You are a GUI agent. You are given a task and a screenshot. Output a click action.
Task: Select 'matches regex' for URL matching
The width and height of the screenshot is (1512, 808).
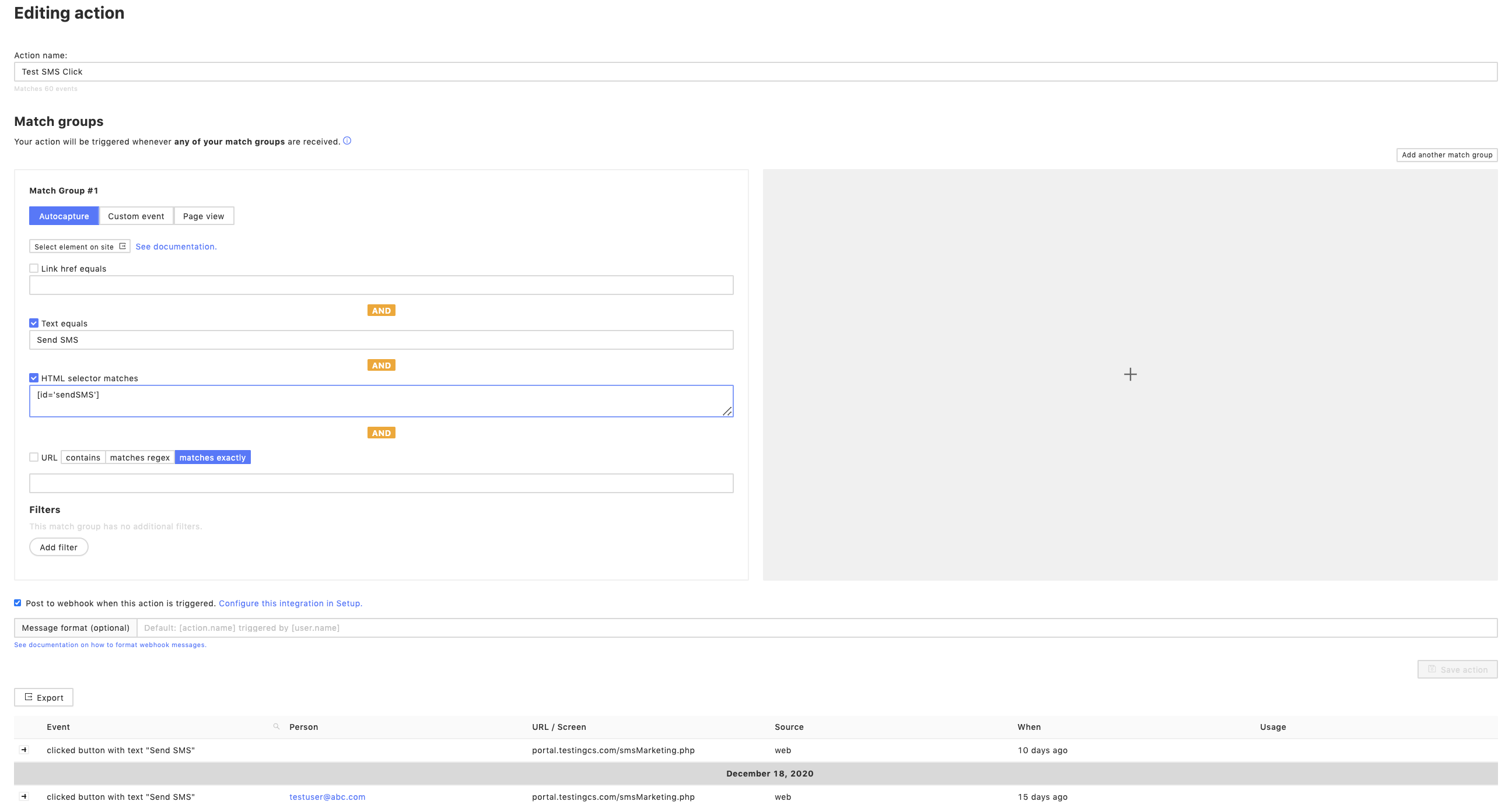click(139, 457)
